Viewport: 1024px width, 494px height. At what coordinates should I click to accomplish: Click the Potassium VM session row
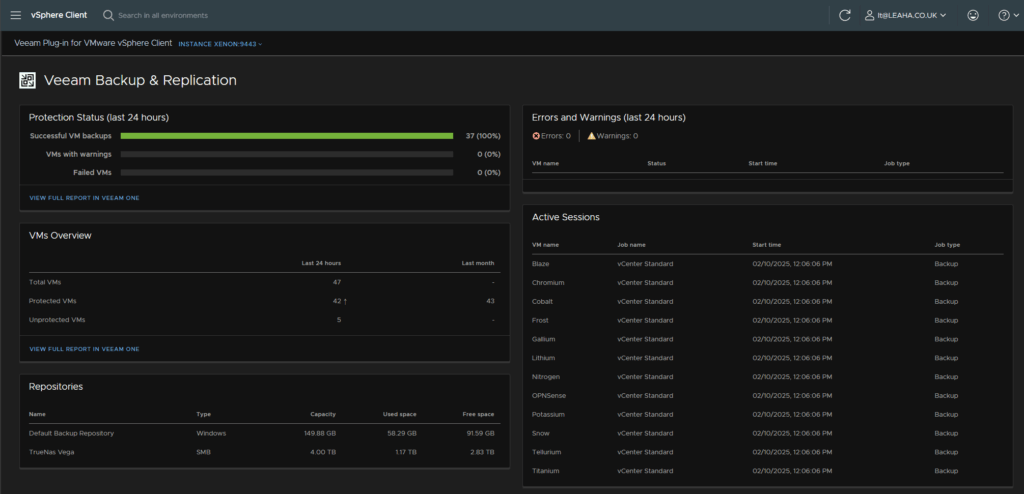(767, 414)
